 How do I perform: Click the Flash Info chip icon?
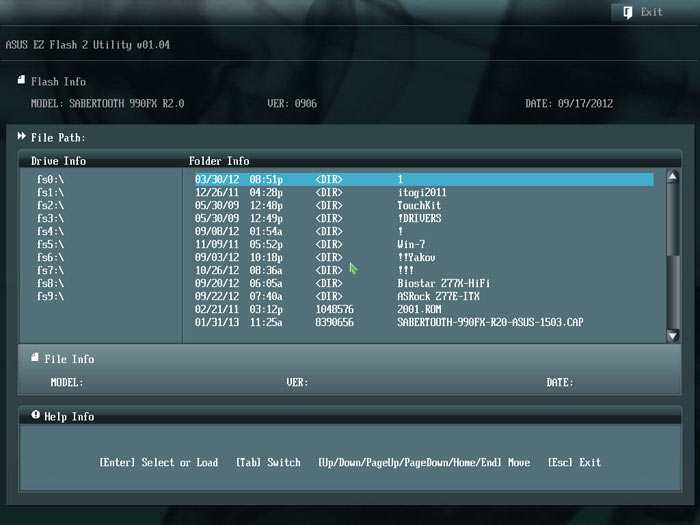pos(21,80)
